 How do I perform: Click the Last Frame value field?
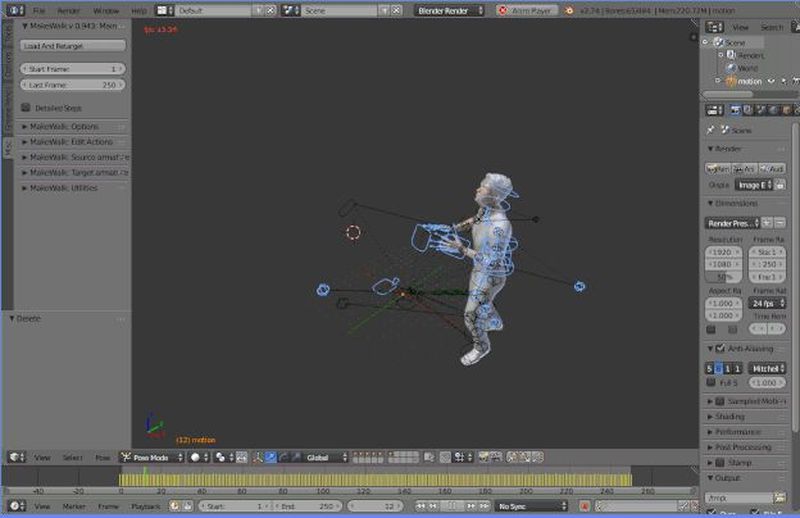coord(70,86)
